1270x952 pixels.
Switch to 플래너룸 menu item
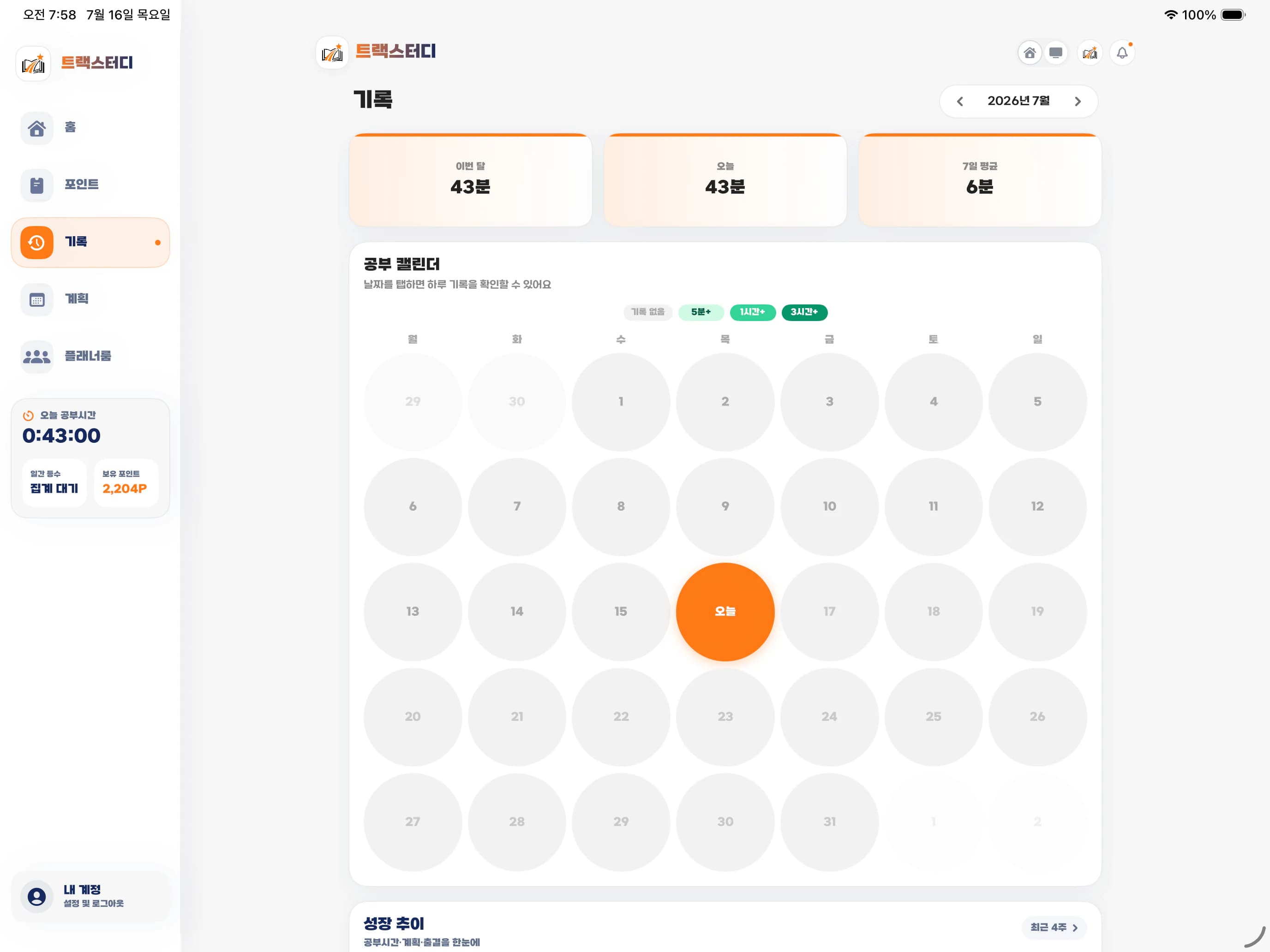click(91, 357)
